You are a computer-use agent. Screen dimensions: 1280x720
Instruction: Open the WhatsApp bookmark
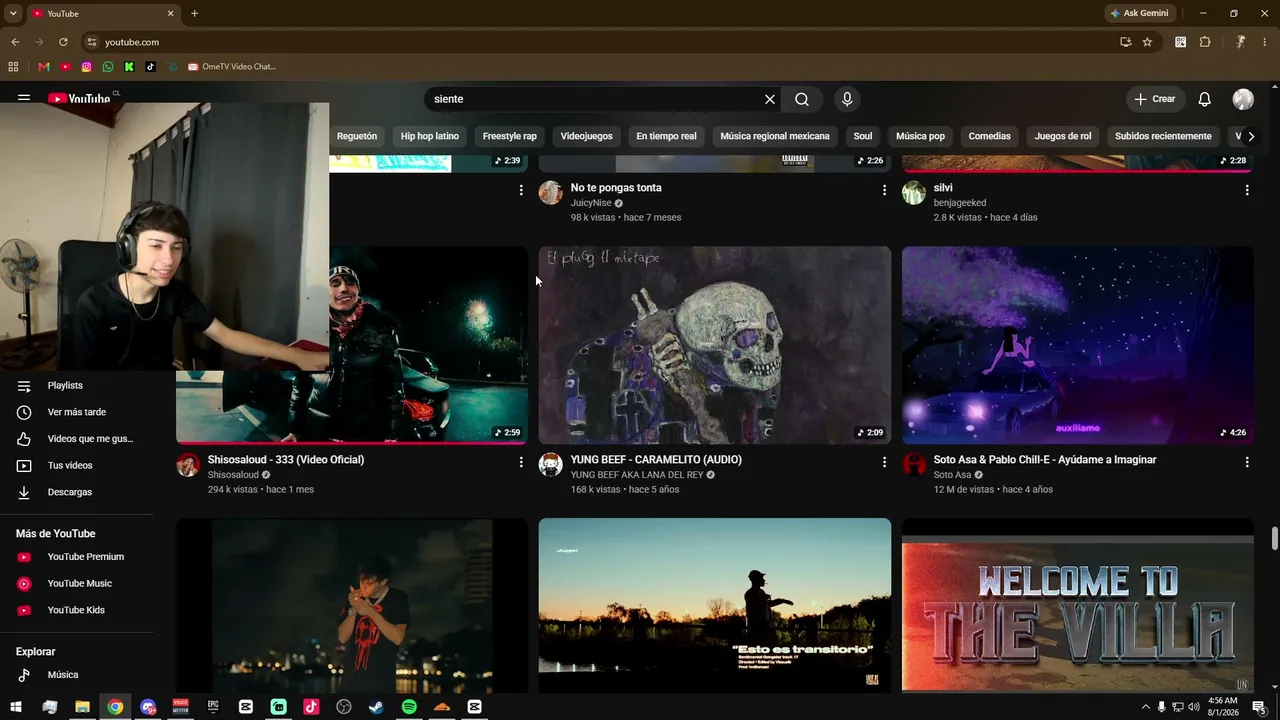108,67
